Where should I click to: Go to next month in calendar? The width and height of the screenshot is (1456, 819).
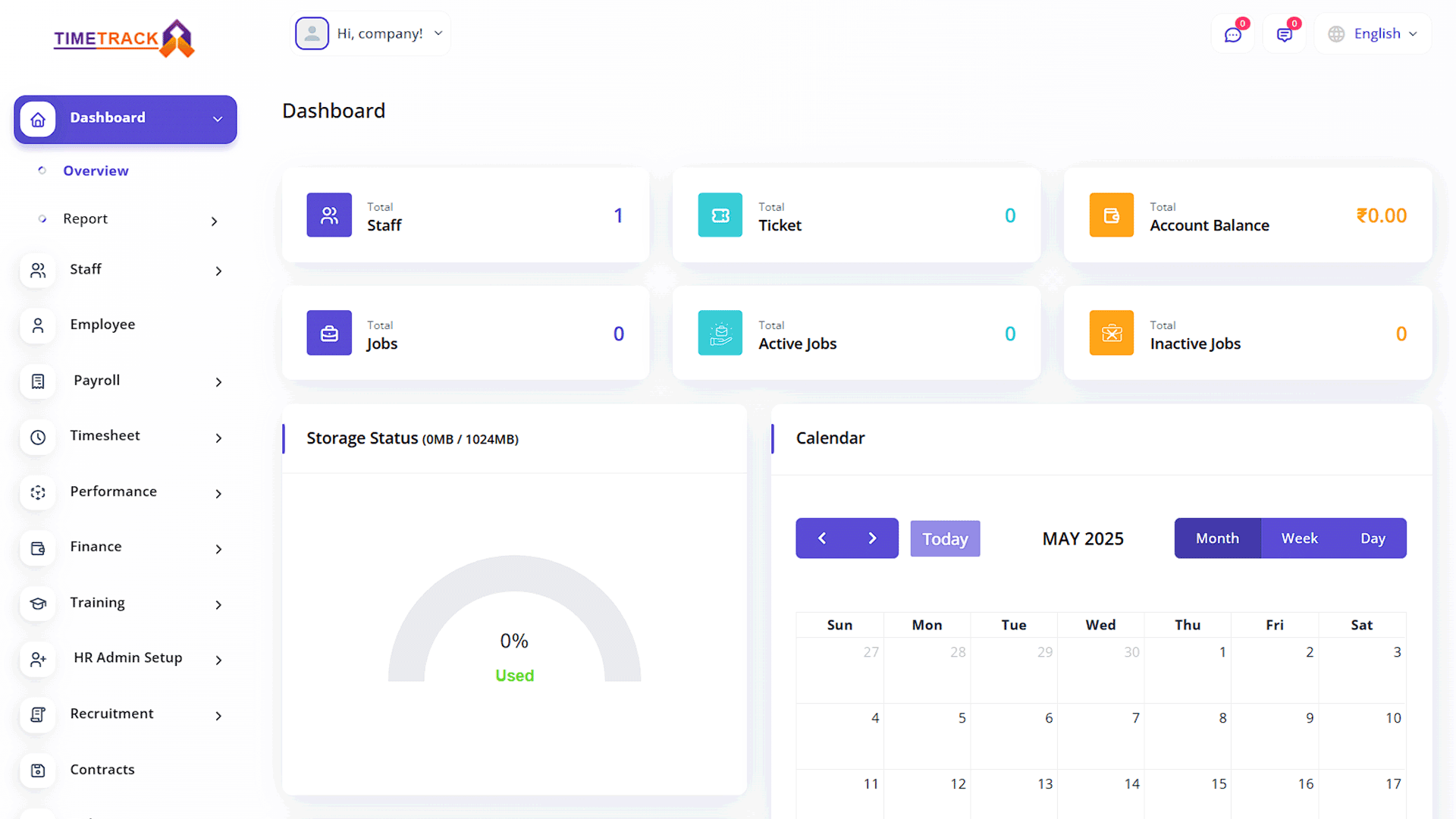(x=872, y=538)
